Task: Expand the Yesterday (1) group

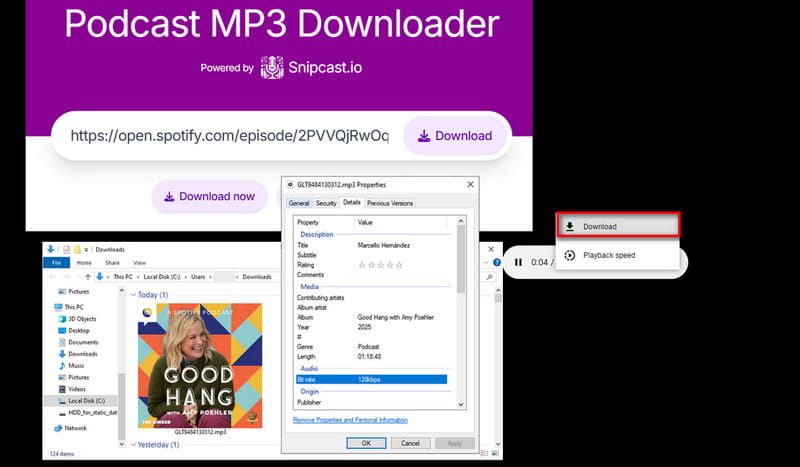Action: point(134,445)
